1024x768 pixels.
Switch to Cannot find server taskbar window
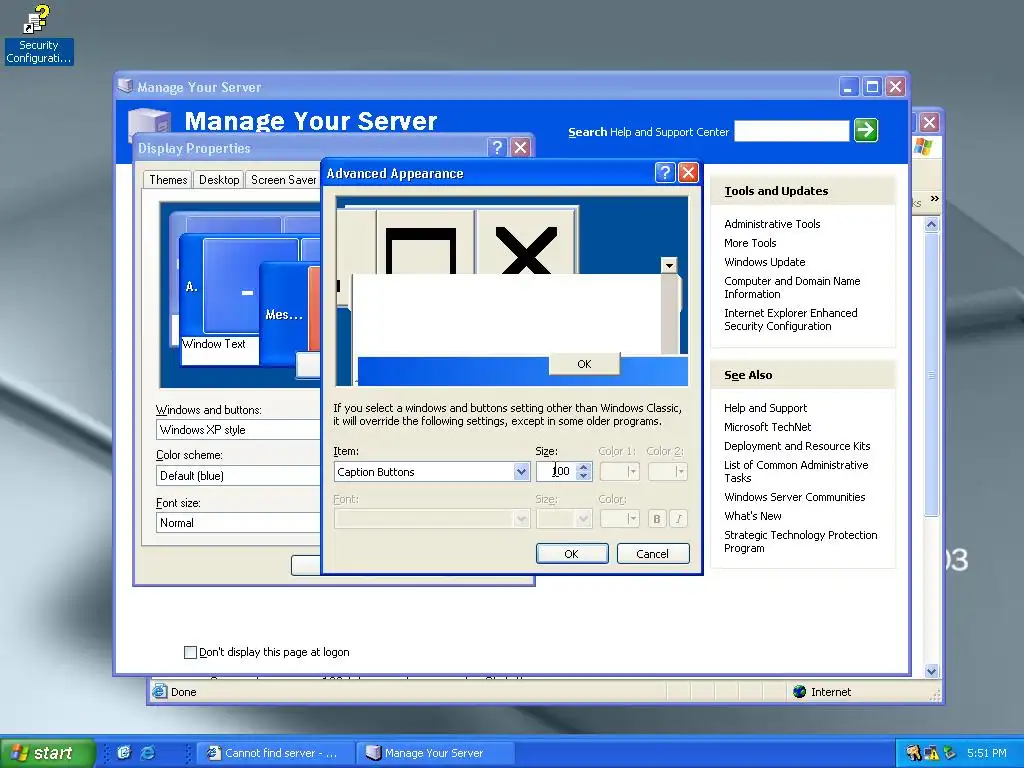pyautogui.click(x=276, y=753)
